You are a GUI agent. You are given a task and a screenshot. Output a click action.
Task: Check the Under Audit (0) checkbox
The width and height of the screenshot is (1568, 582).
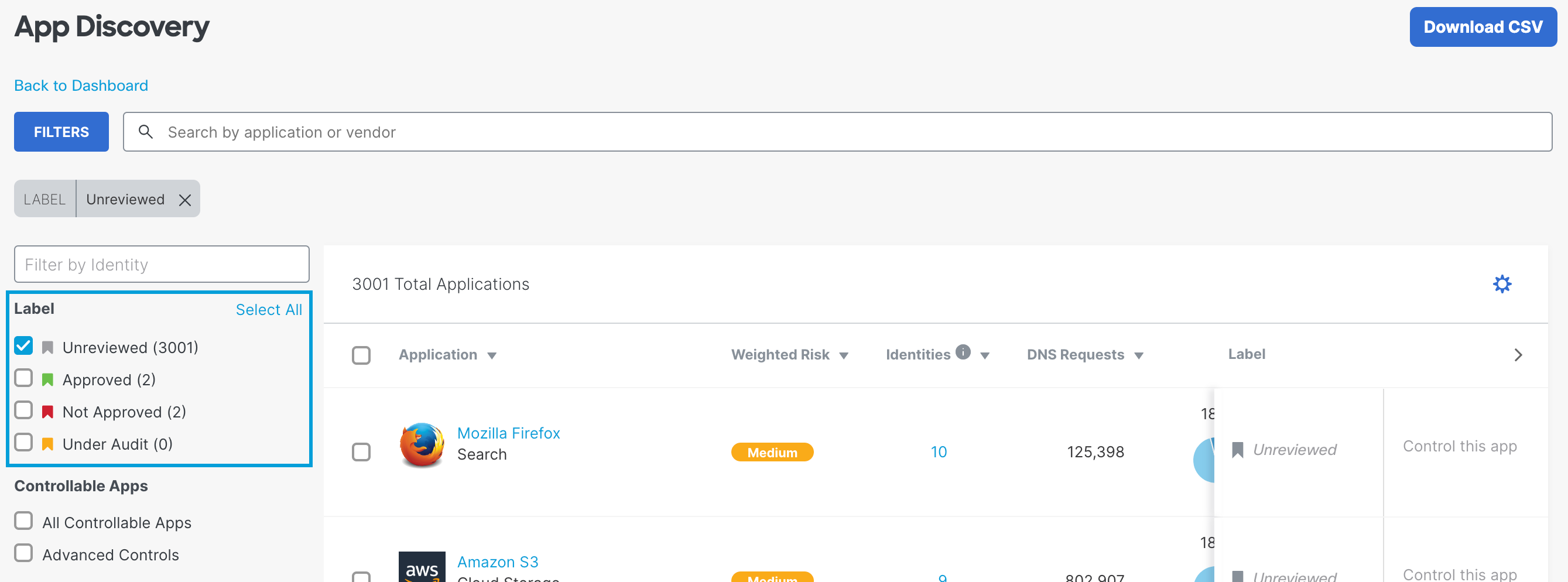click(x=24, y=442)
